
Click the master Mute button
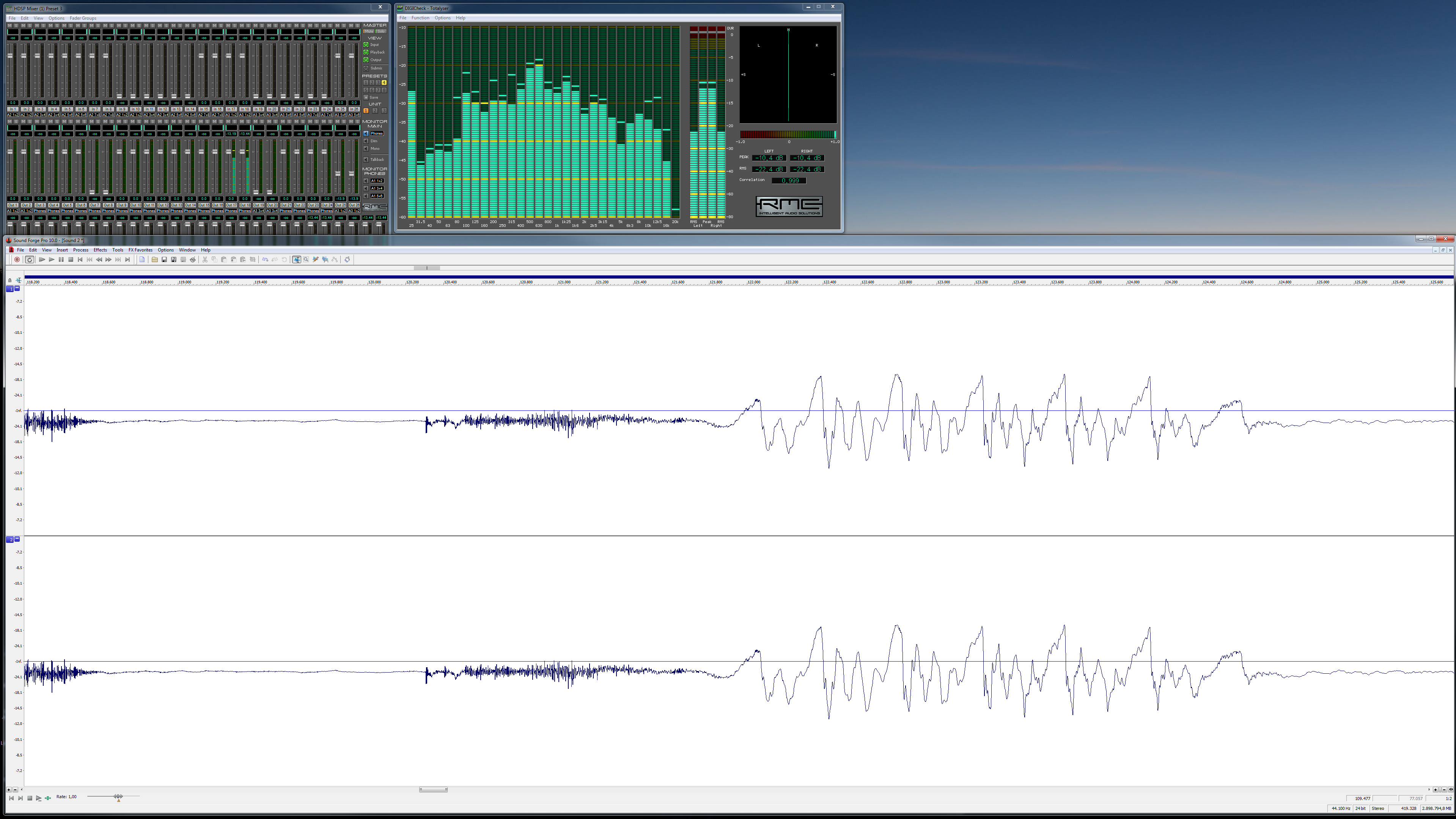click(368, 31)
